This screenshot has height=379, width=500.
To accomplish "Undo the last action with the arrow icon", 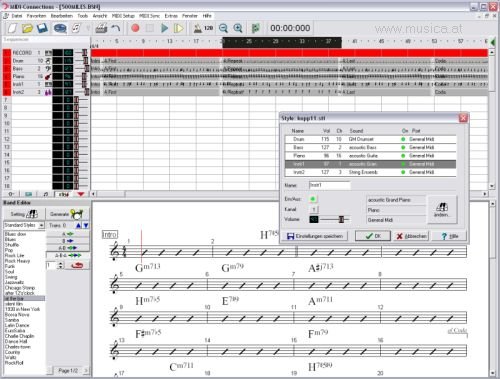I will pos(116,28).
